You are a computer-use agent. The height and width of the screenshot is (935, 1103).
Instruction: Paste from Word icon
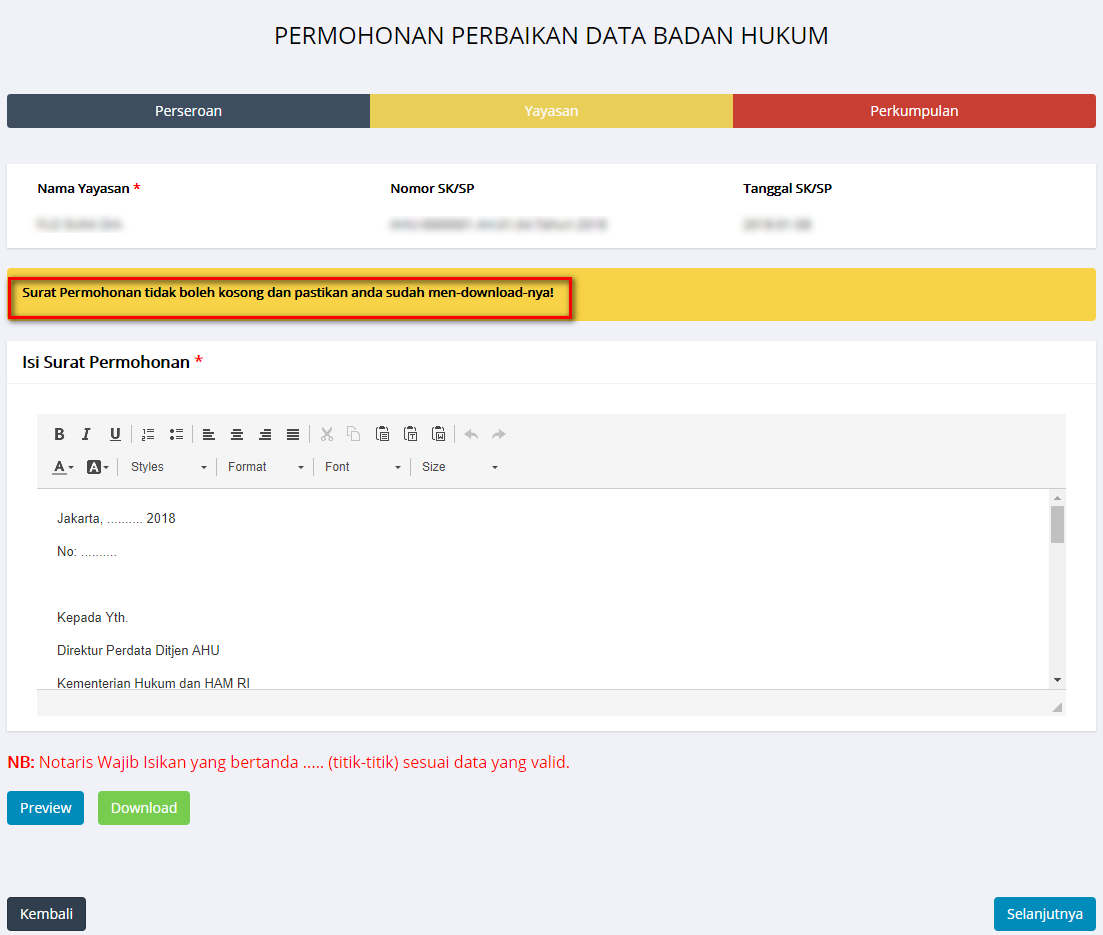438,434
